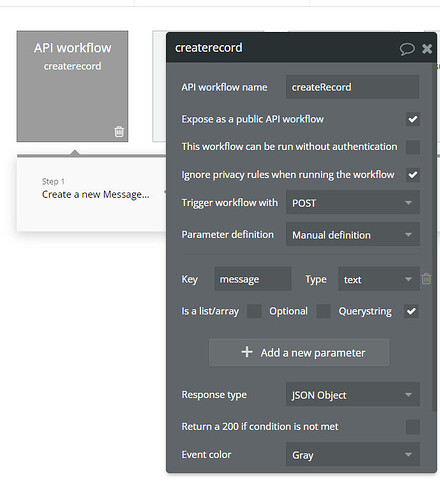440x500 pixels.
Task: Check the Is a list/array box
Action: click(254, 311)
